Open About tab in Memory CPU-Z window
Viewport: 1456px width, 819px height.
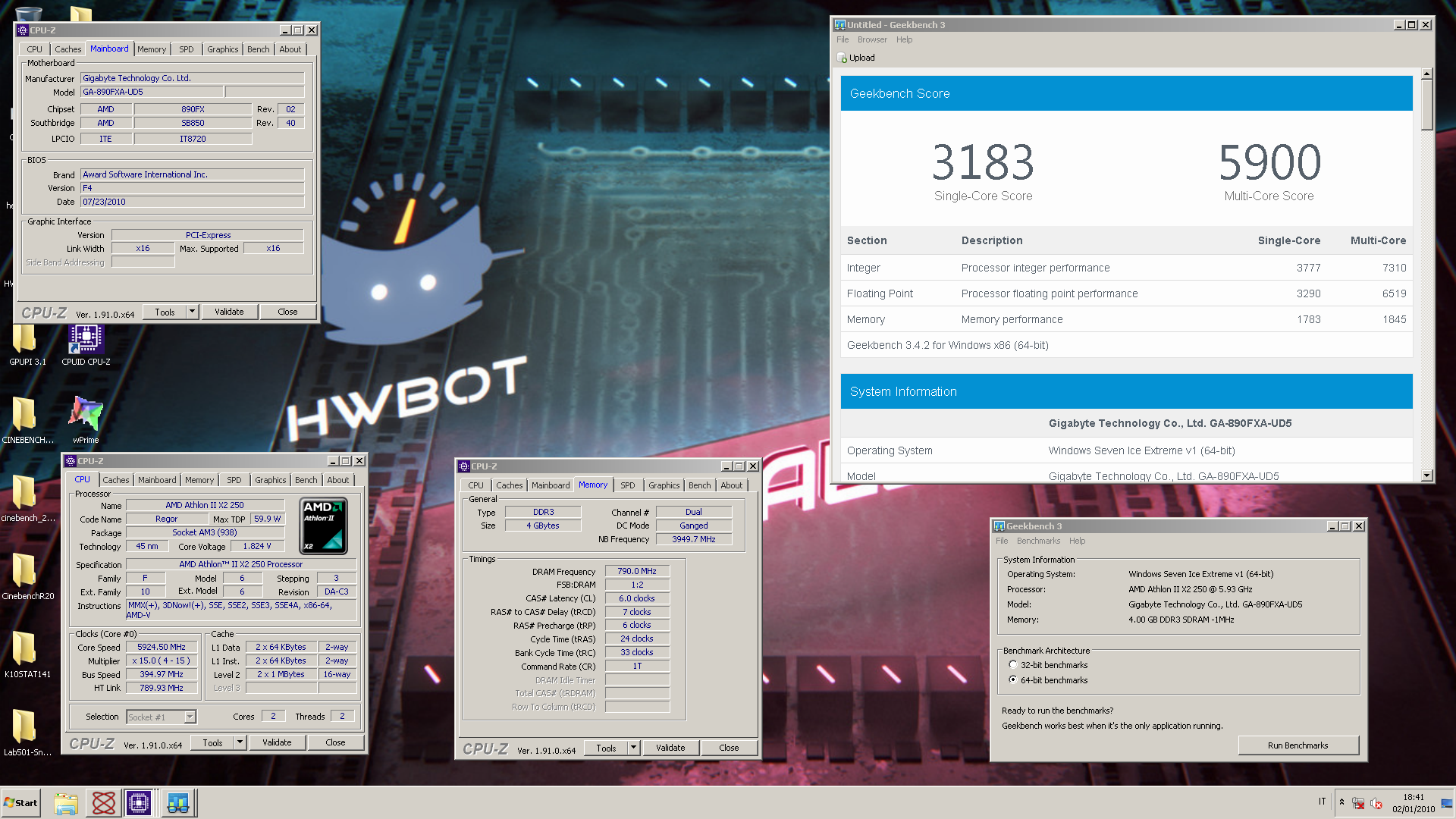point(732,485)
